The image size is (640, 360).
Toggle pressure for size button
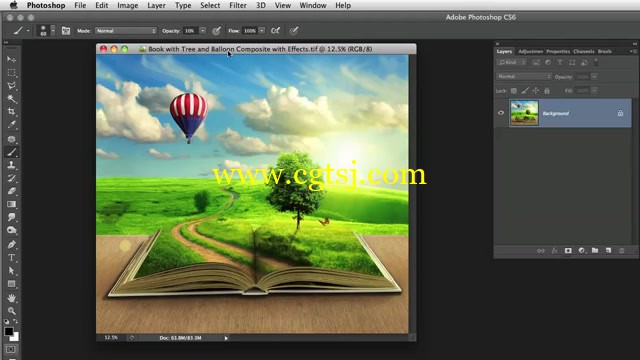(294, 31)
